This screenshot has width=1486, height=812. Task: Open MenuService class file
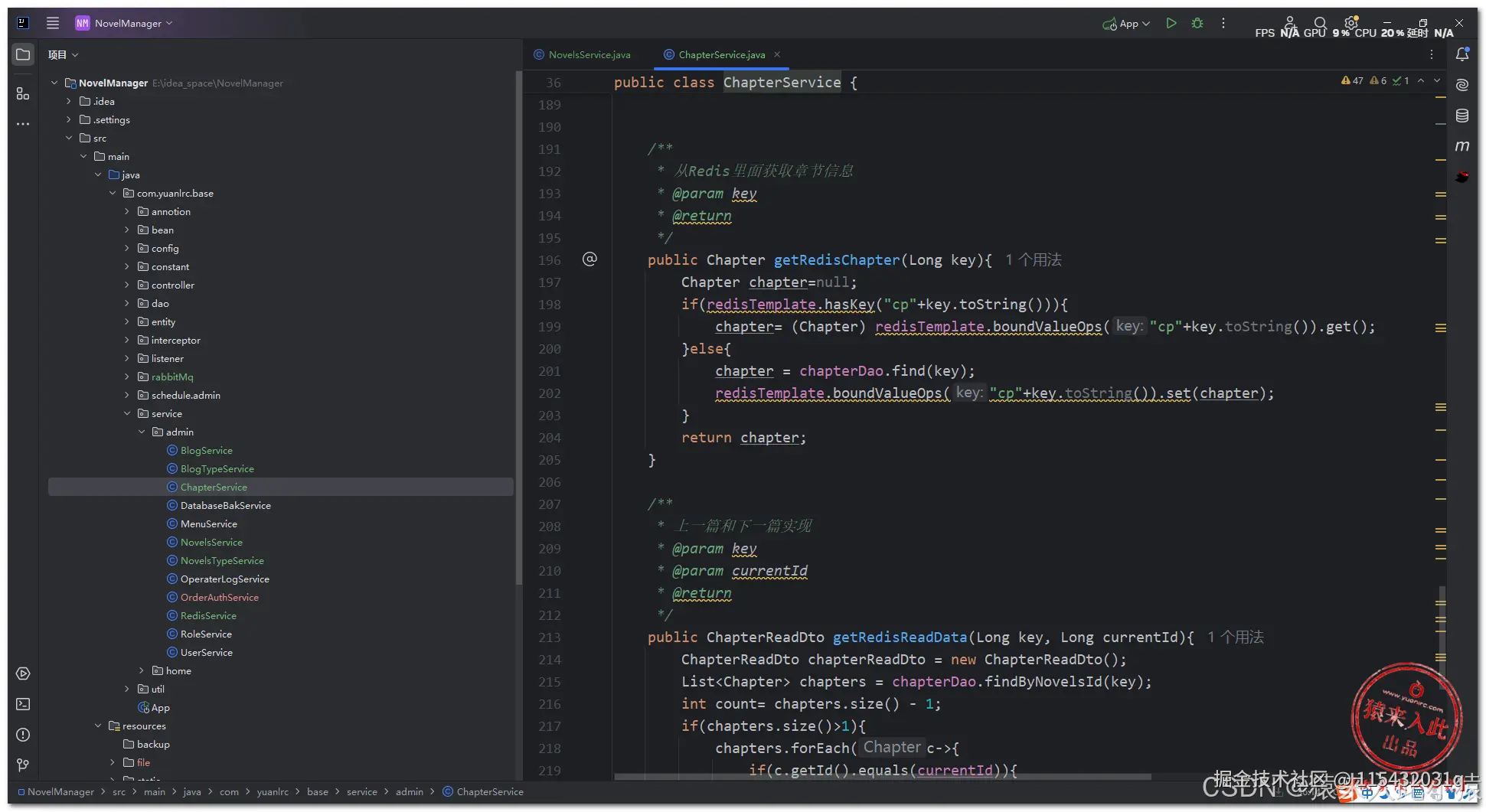(x=208, y=523)
